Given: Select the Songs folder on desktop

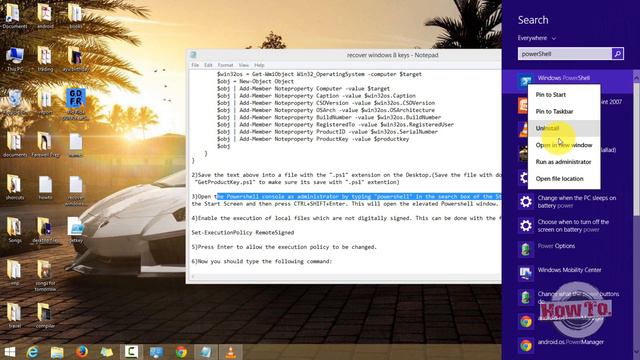Looking at the screenshot, I should 15,230.
